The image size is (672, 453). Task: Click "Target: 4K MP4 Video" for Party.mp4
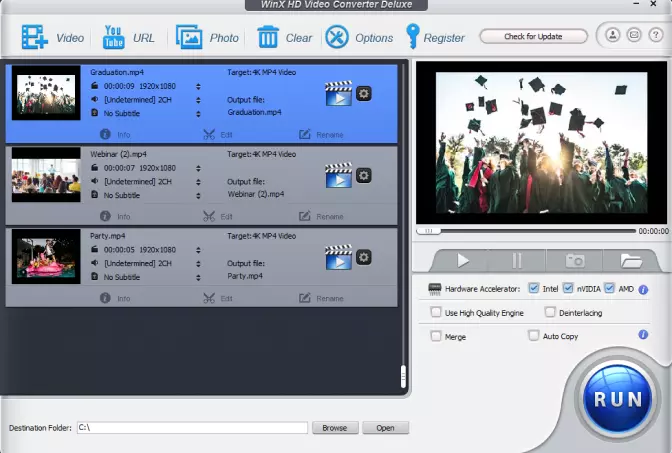tap(261, 236)
